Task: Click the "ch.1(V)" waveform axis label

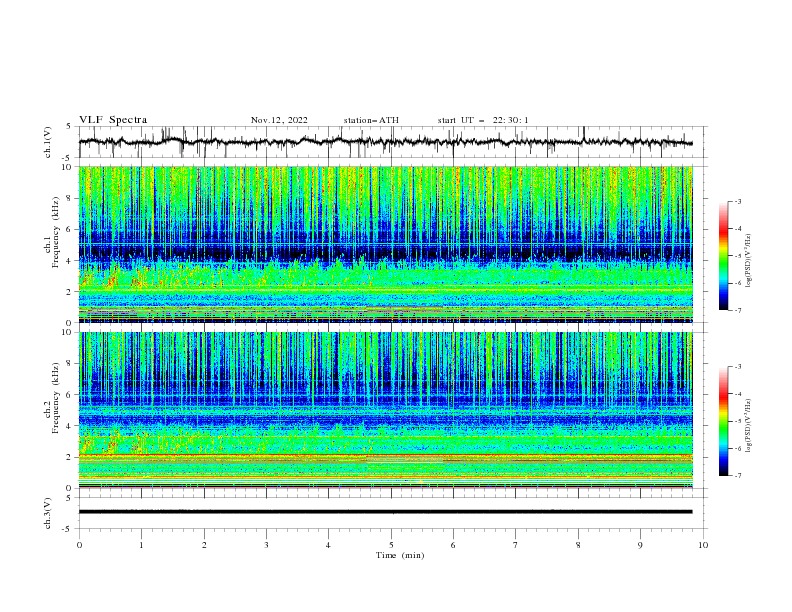Action: (48, 142)
